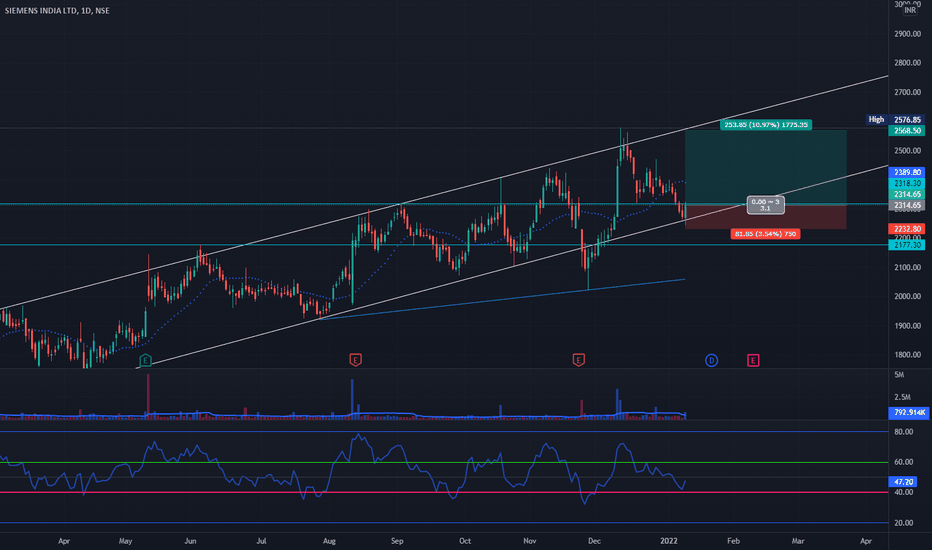
Task: Click the Aug date label on time axis
Action: coord(329,541)
